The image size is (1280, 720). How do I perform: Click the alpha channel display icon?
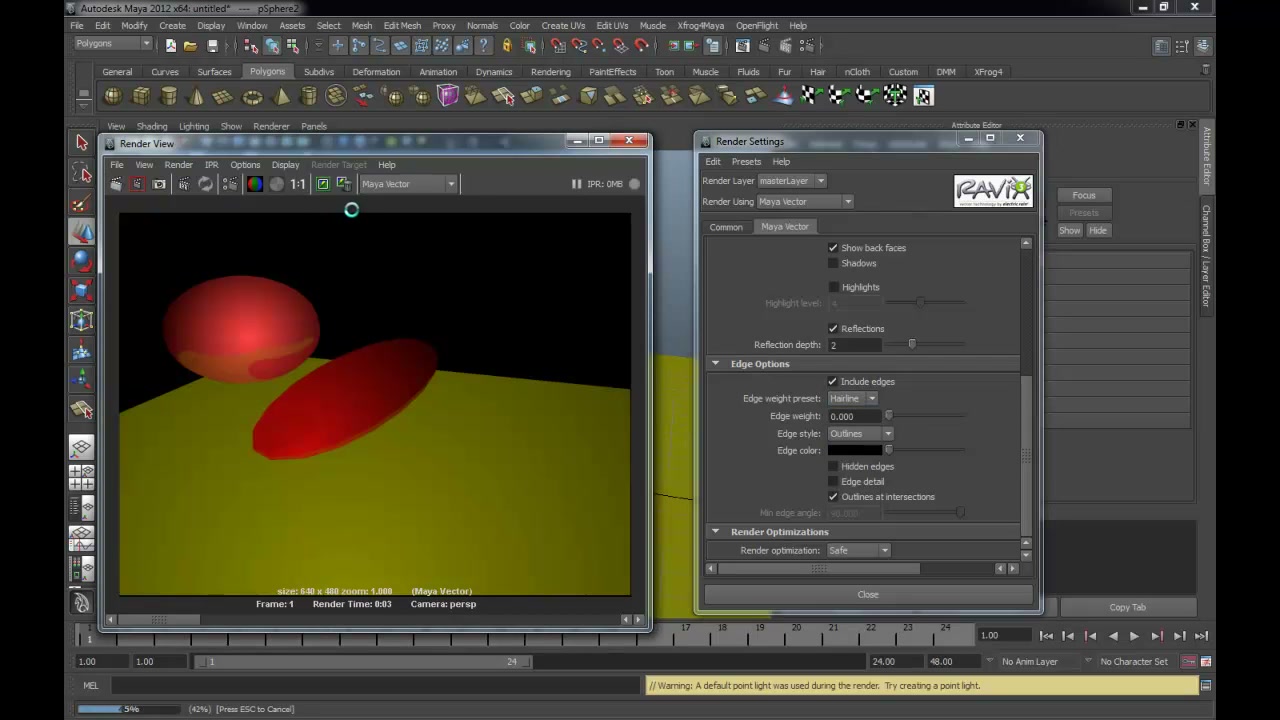tap(276, 184)
